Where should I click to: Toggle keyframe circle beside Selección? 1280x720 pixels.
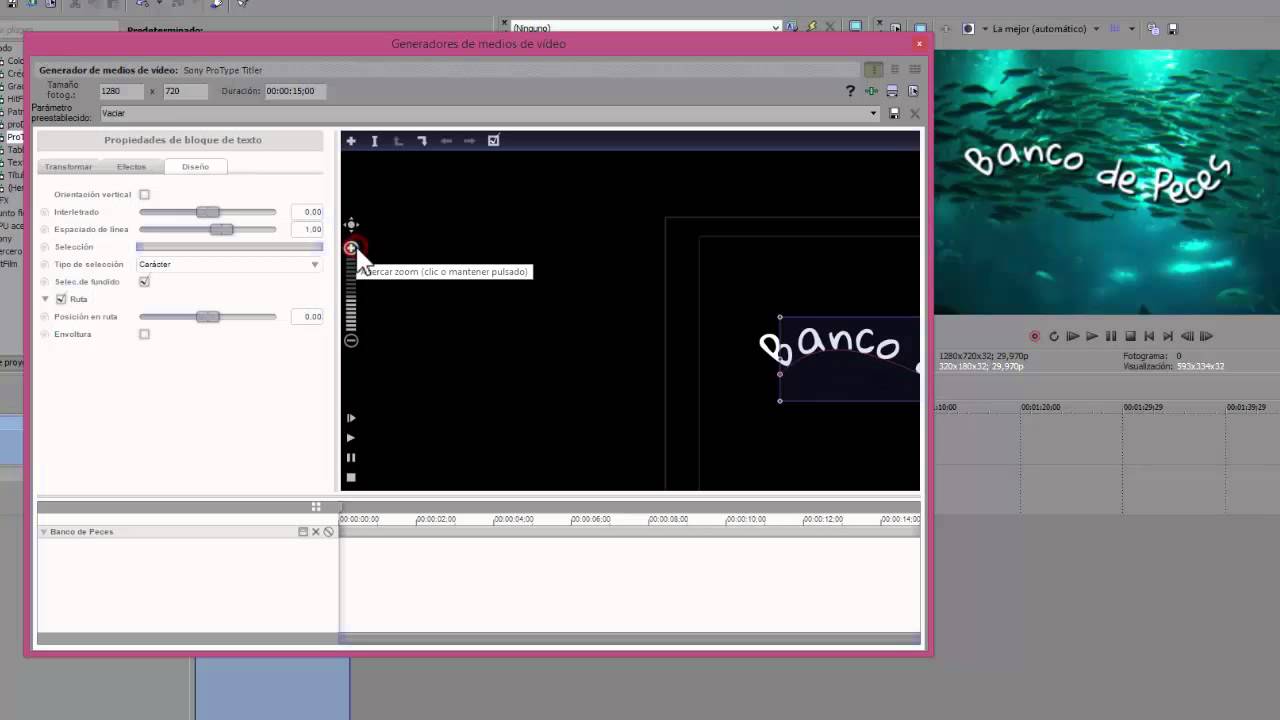pos(45,247)
